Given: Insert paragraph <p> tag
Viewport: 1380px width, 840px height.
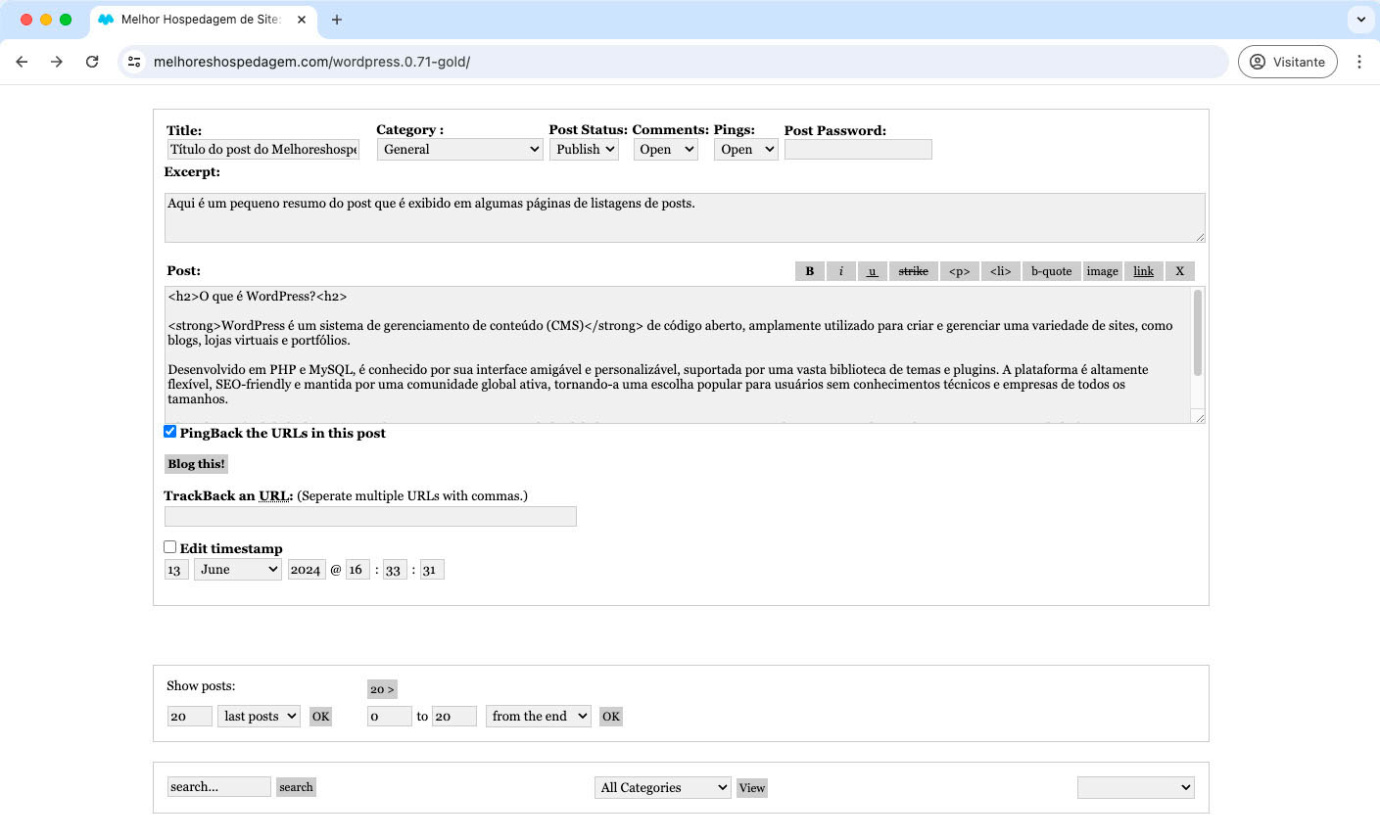Looking at the screenshot, I should point(959,271).
